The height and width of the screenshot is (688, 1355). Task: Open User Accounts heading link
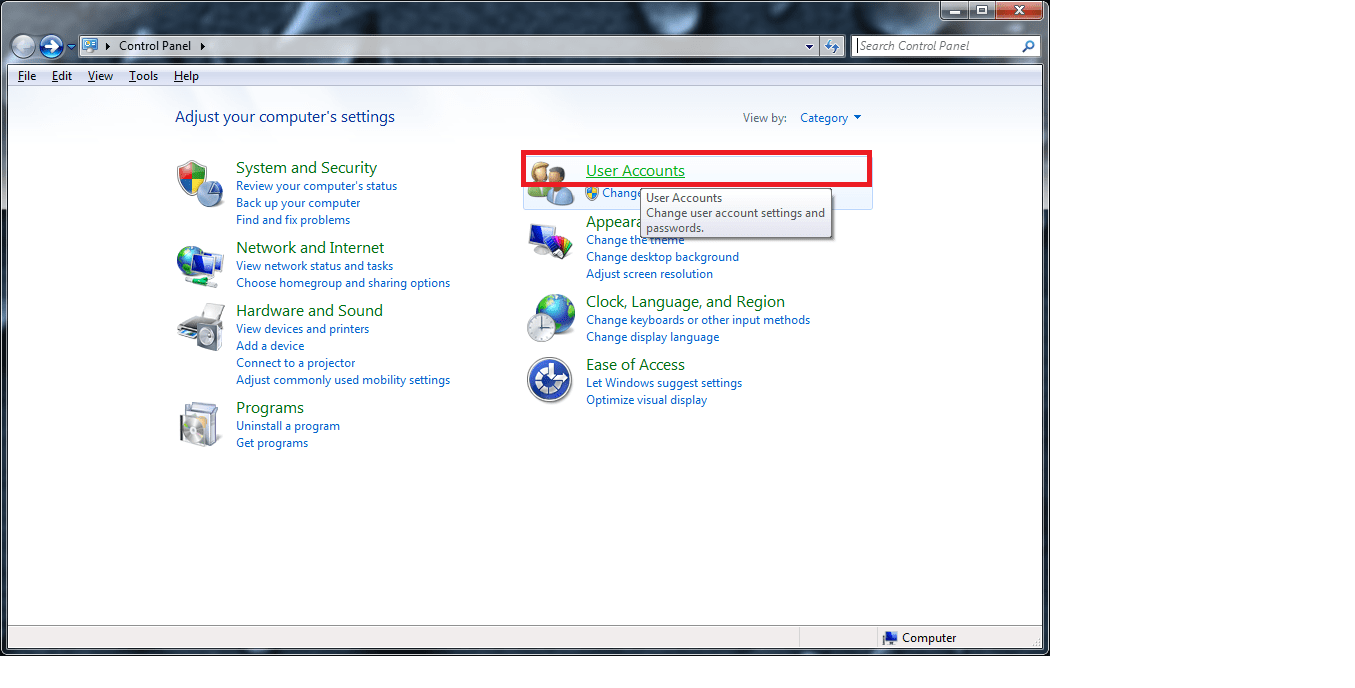pos(635,171)
